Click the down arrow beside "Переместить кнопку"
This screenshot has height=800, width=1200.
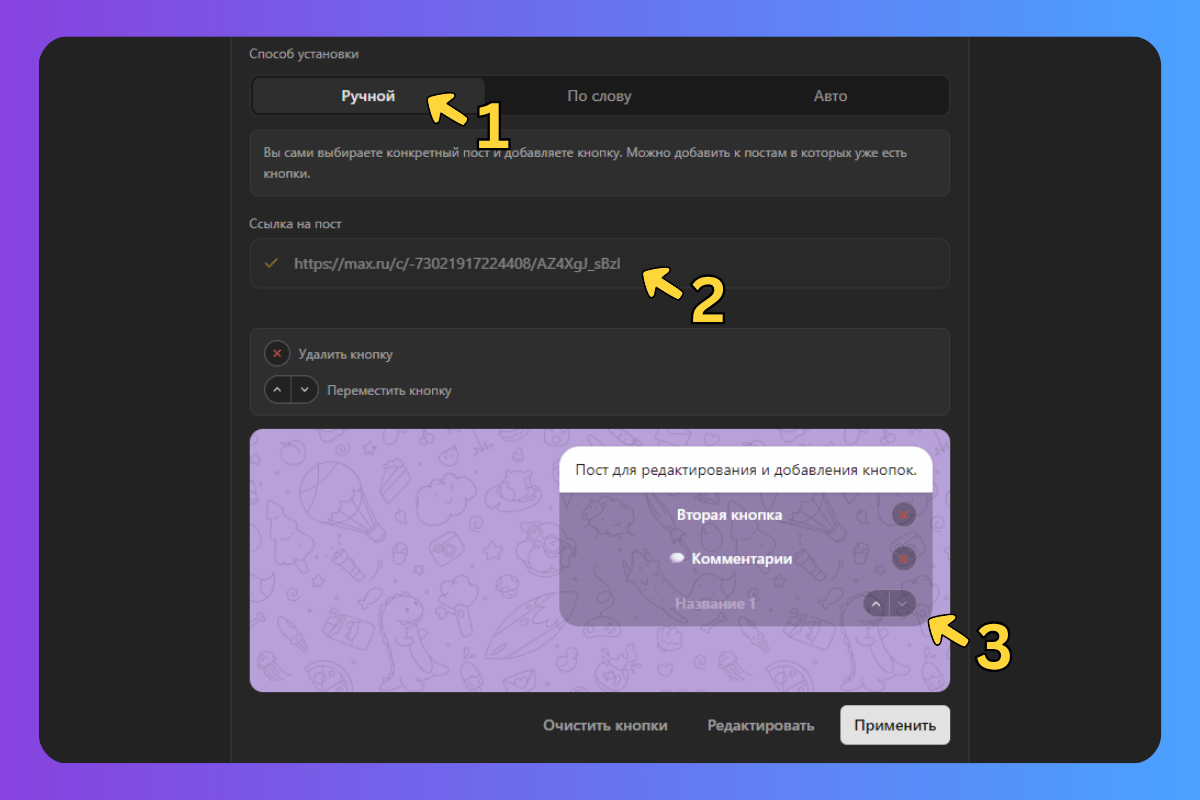(305, 389)
